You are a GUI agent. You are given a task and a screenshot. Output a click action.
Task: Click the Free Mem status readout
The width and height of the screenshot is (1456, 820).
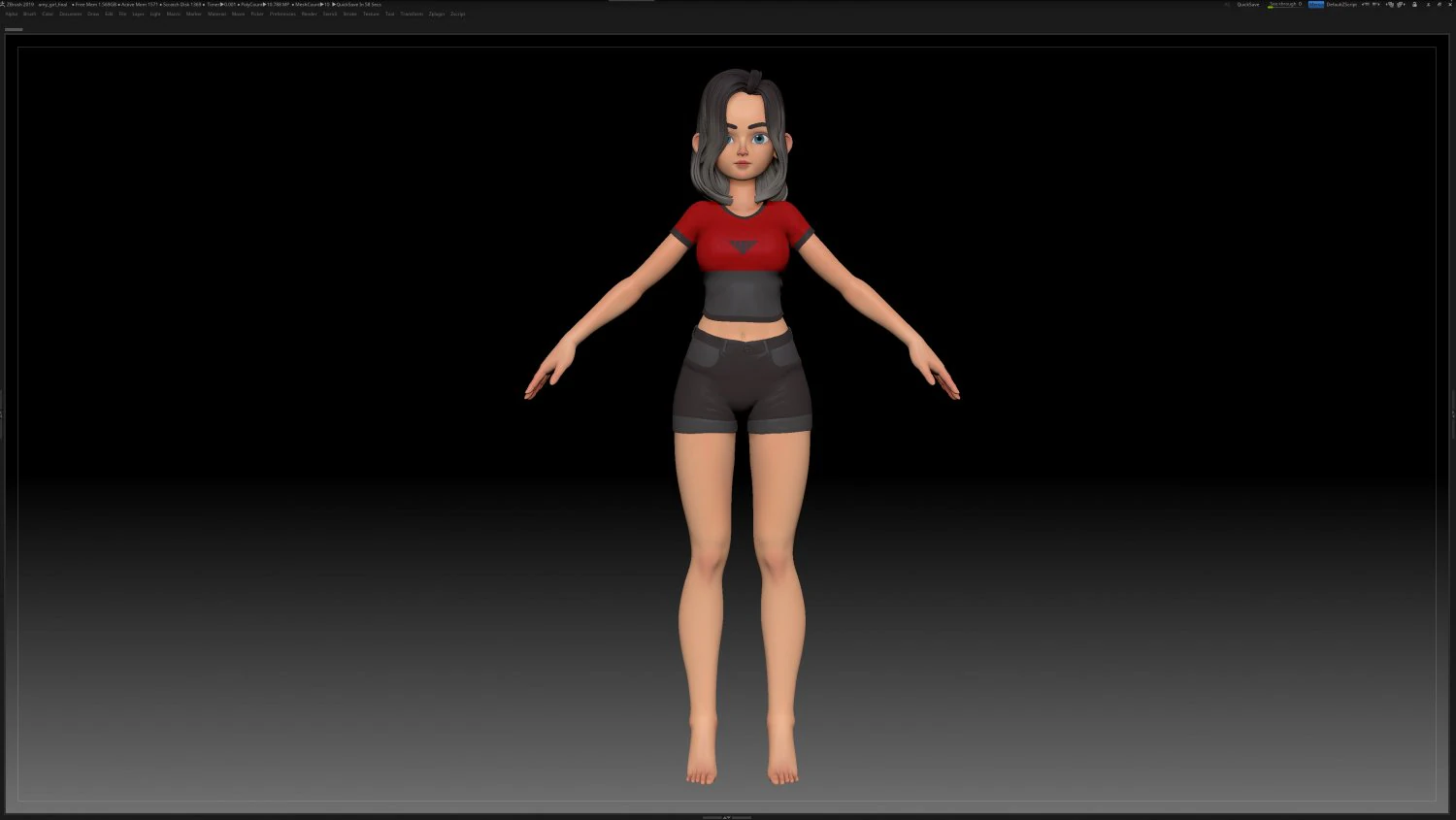pyautogui.click(x=94, y=4)
